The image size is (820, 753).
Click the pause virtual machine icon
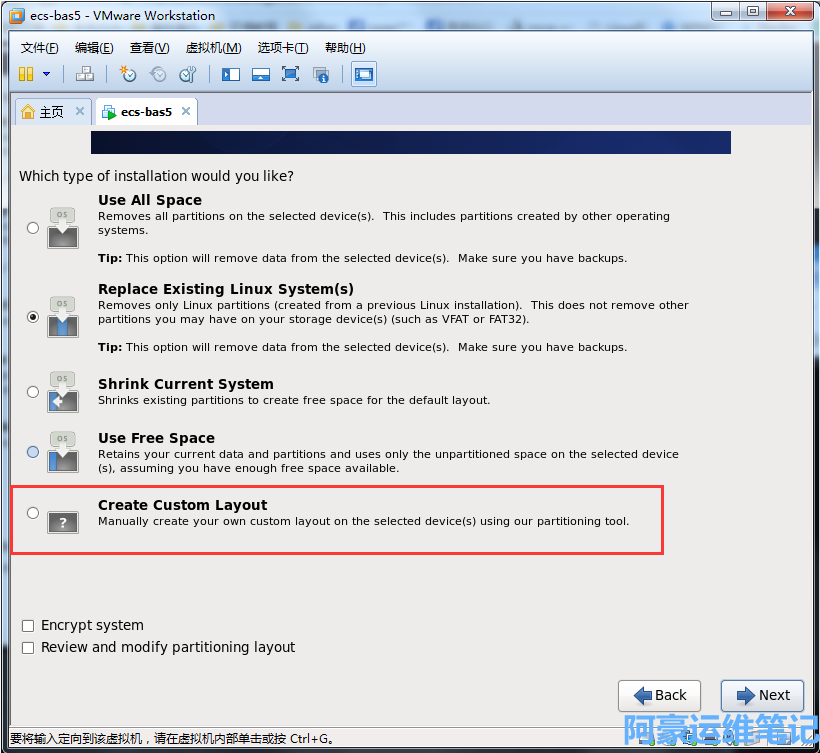click(x=26, y=74)
